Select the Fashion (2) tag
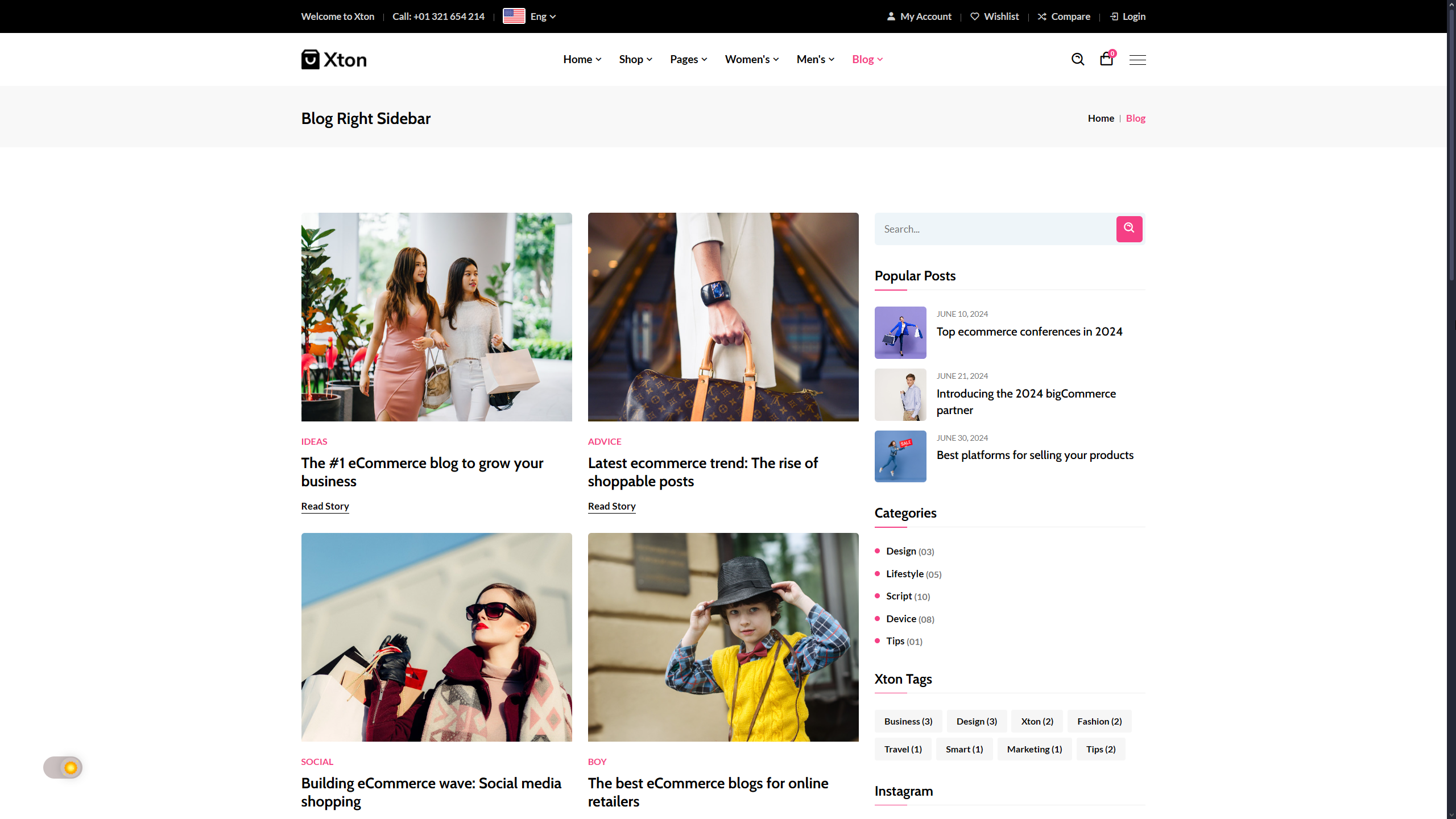The height and width of the screenshot is (819, 1456). click(x=1099, y=721)
